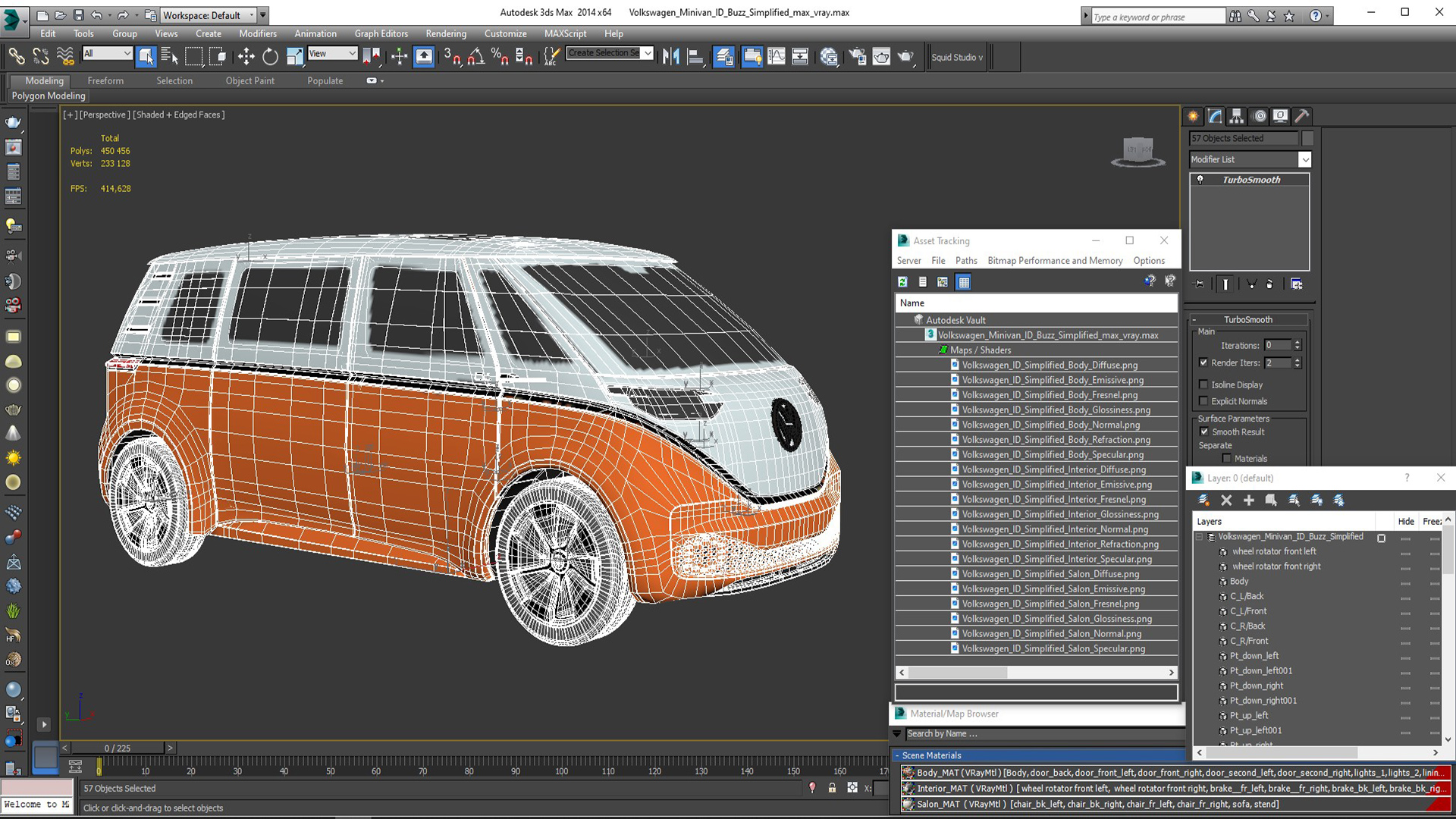Click Configure Modifier Sets icon
Image resolution: width=1456 pixels, height=819 pixels.
1297,284
